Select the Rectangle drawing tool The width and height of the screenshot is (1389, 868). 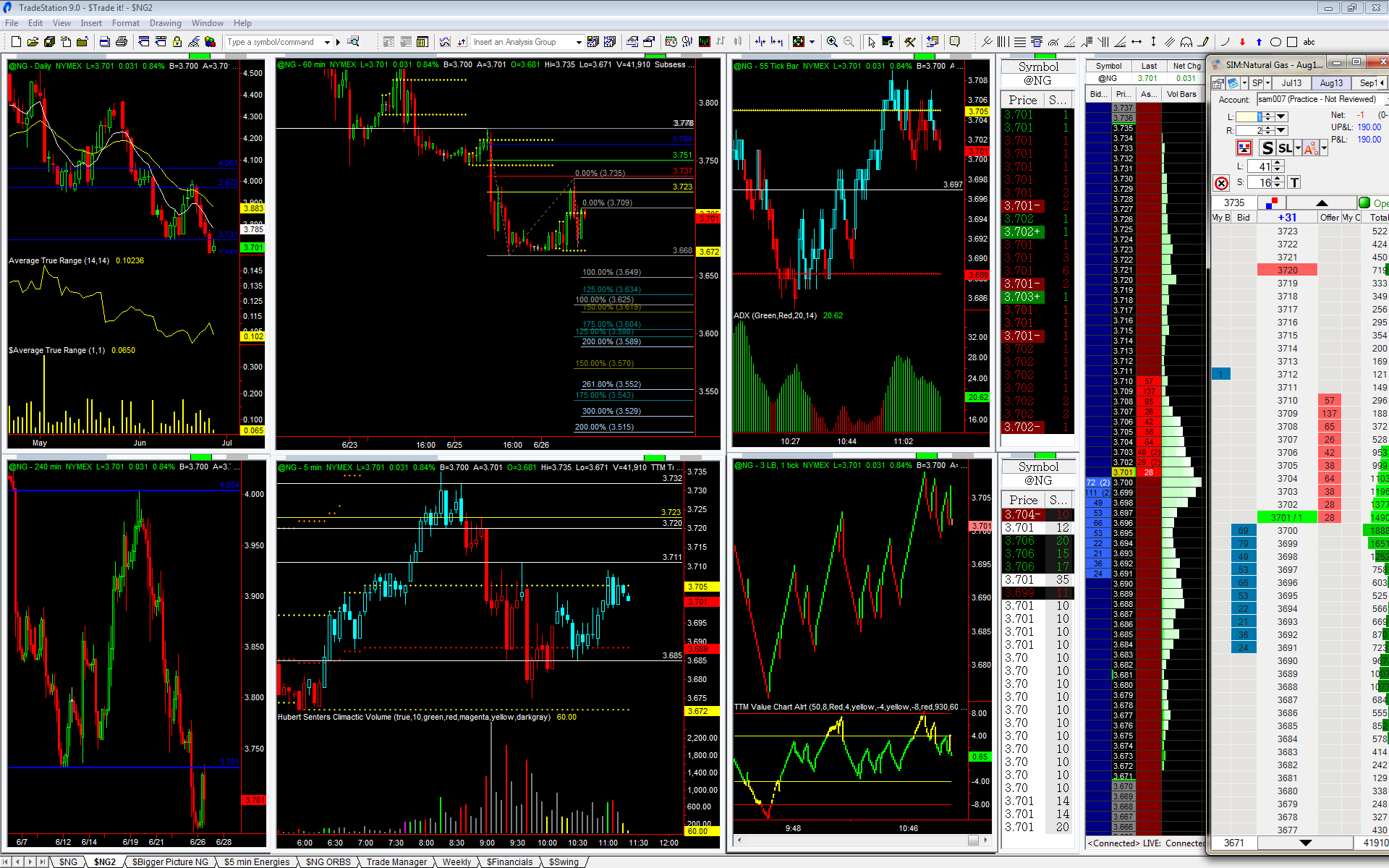coord(1292,42)
